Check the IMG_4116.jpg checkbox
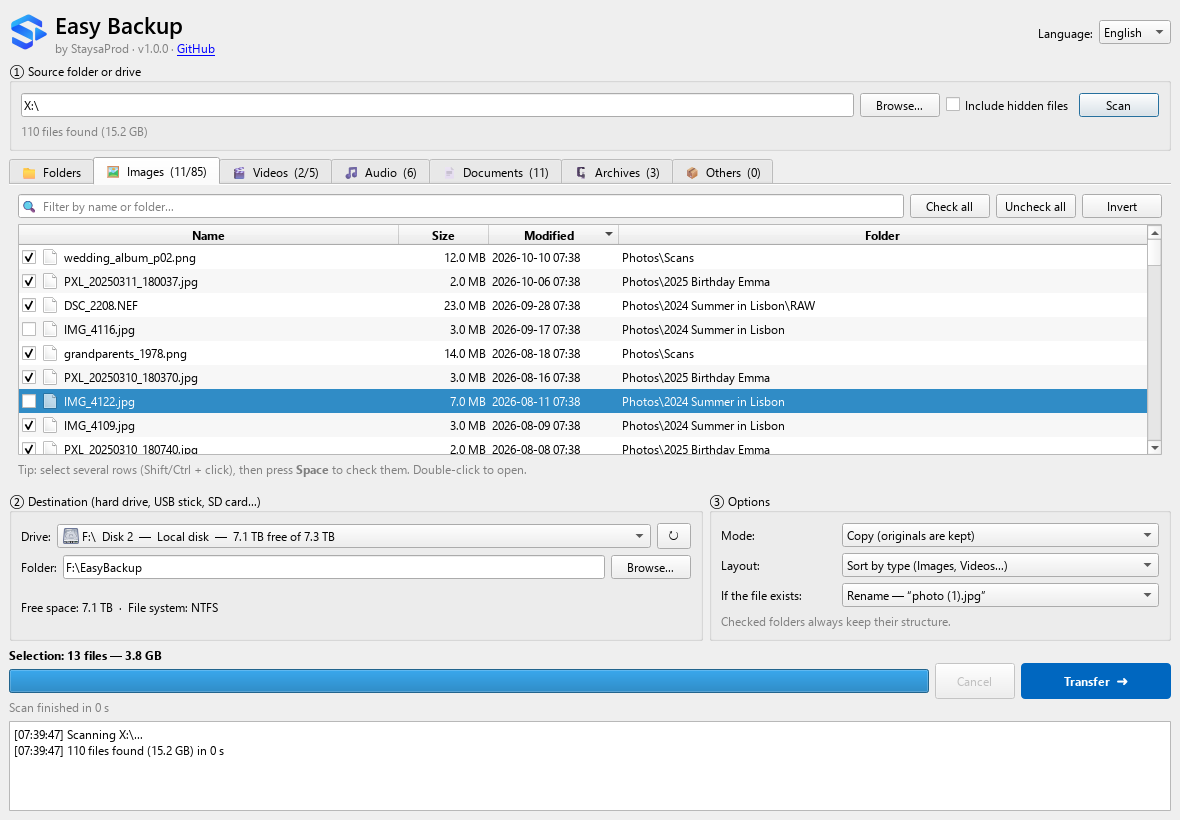Screen dimensions: 1180x820 pyautogui.click(x=29, y=330)
